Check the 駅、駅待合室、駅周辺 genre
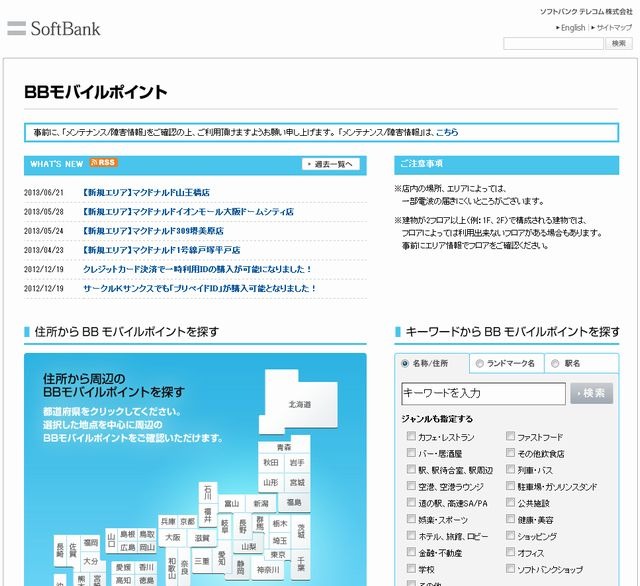 pos(411,469)
